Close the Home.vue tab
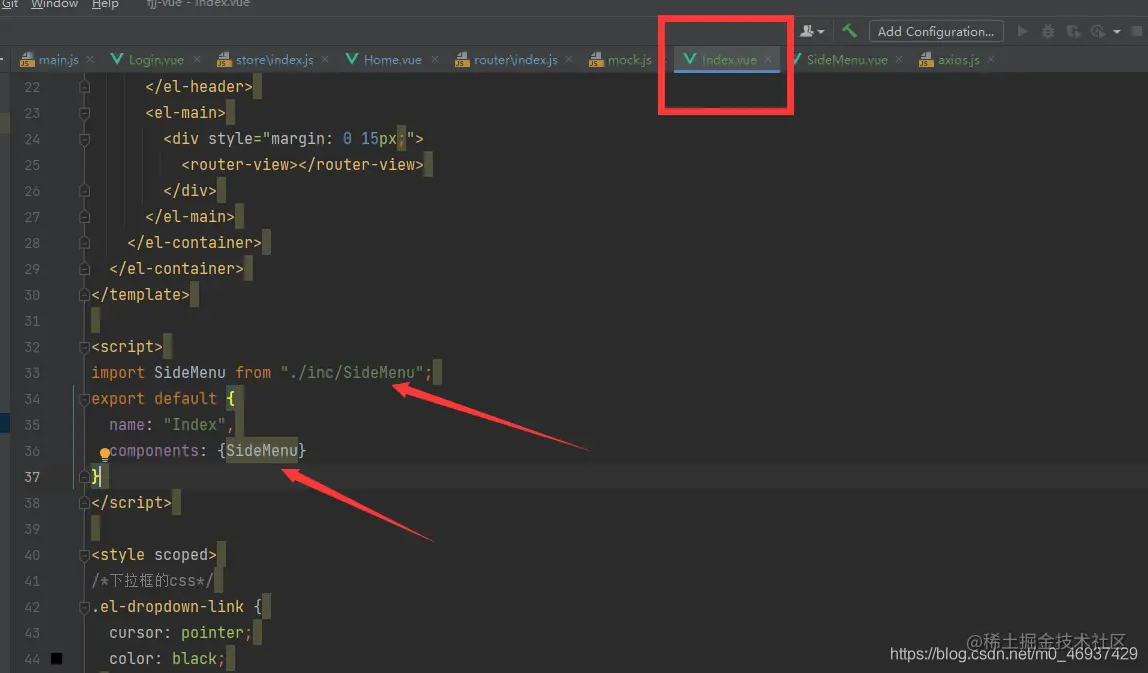Image resolution: width=1148 pixels, height=673 pixels. click(x=435, y=60)
